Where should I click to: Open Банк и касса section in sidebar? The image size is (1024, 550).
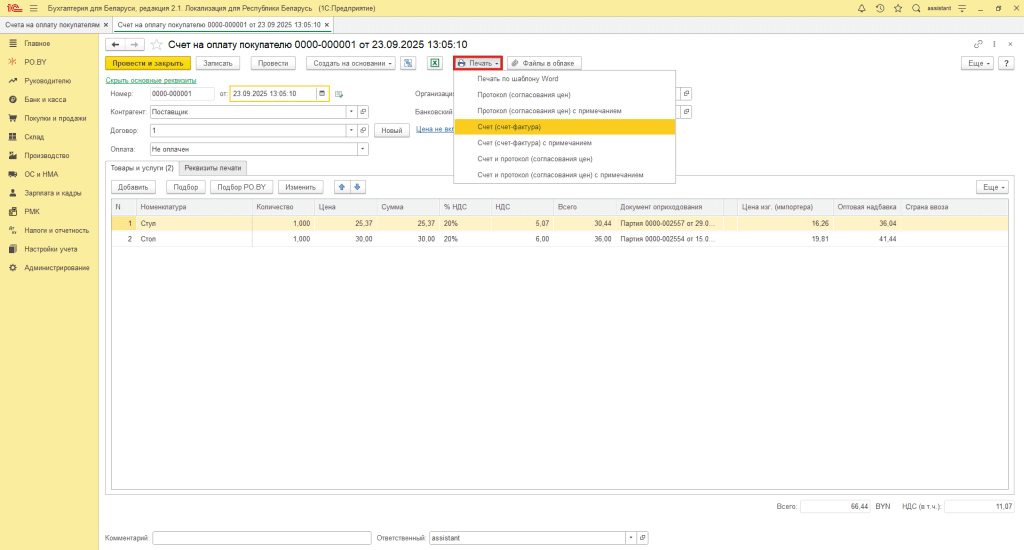tap(45, 100)
